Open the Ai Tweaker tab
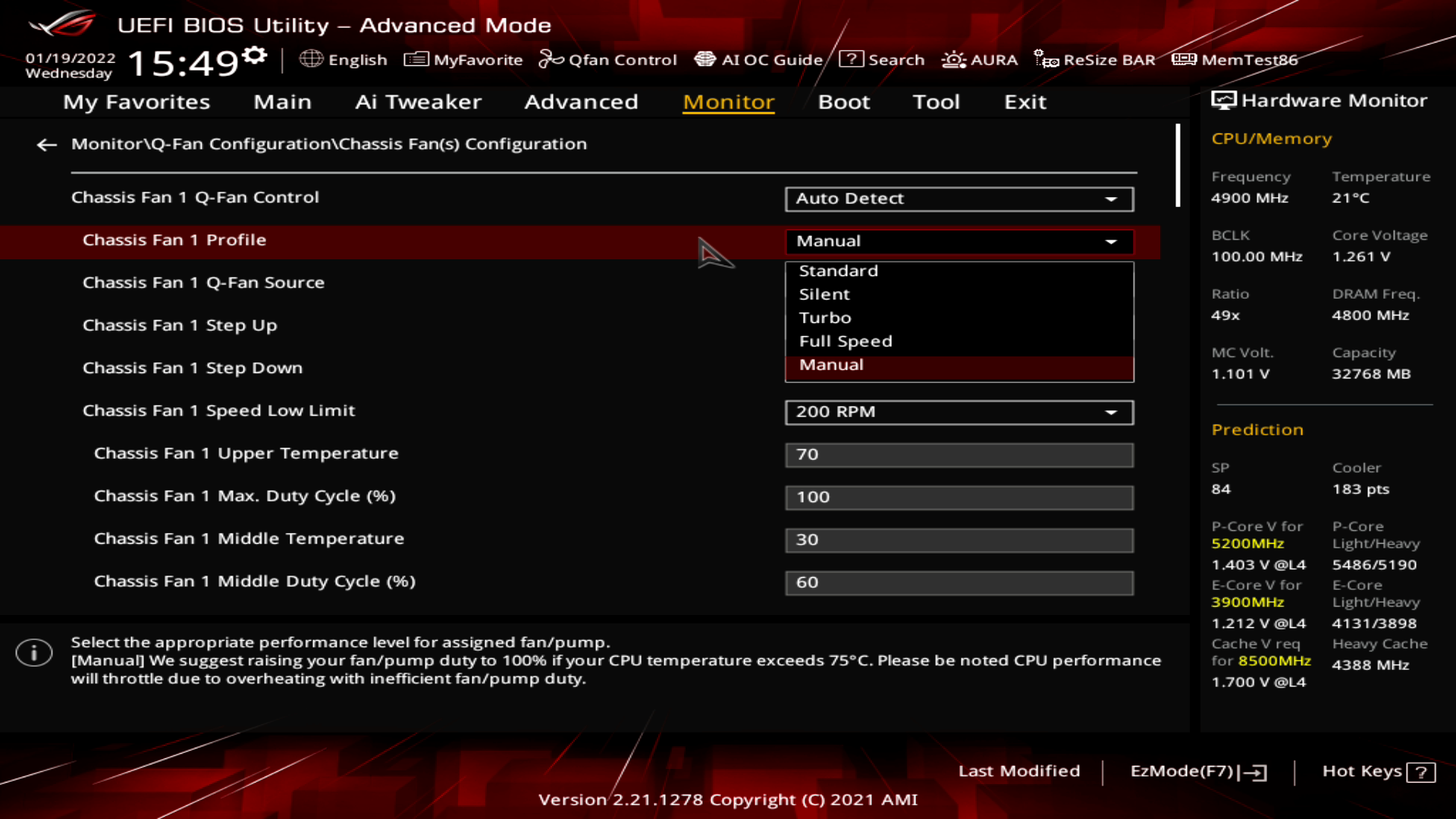The width and height of the screenshot is (1456, 819). coord(418,102)
